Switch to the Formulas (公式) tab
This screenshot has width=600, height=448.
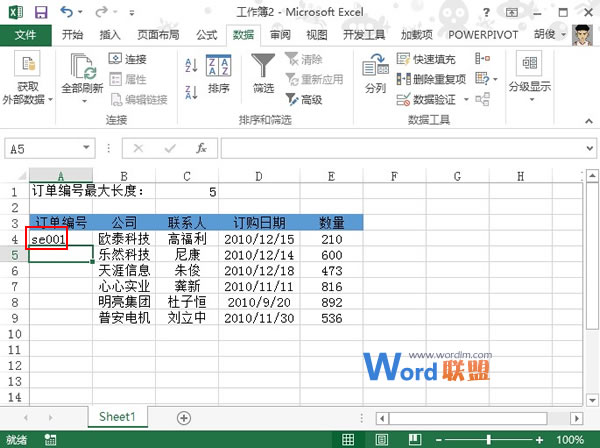pos(207,35)
